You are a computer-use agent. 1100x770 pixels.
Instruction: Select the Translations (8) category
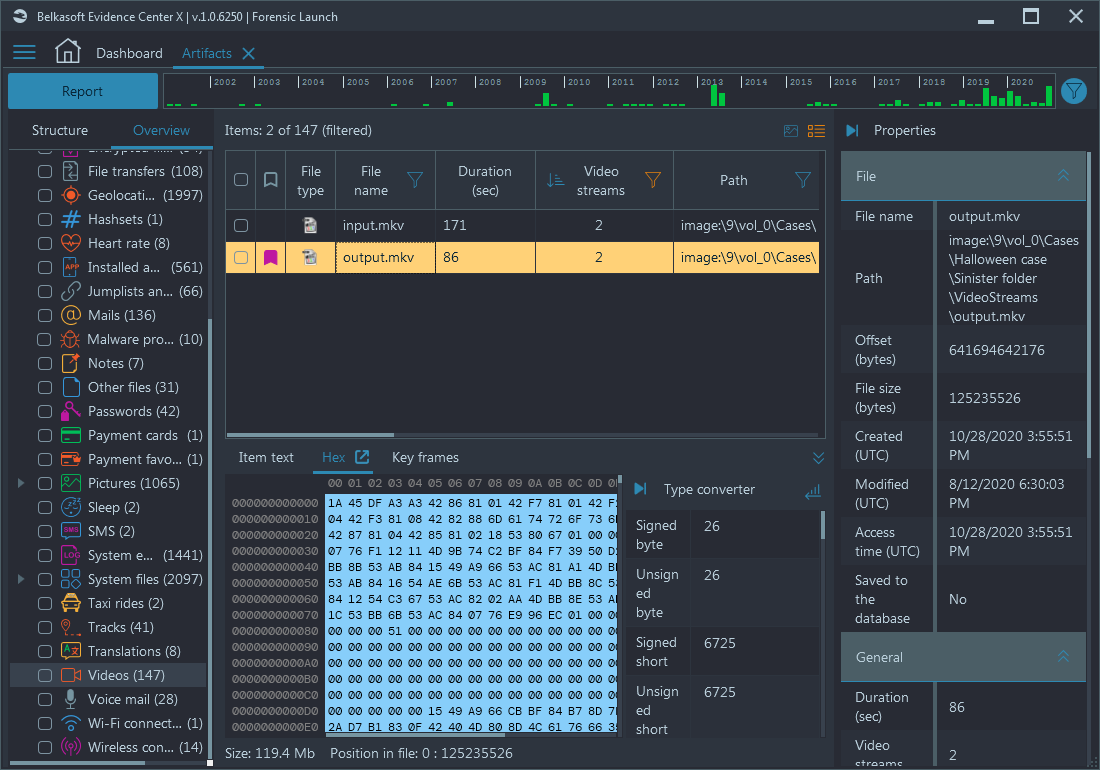coord(134,651)
